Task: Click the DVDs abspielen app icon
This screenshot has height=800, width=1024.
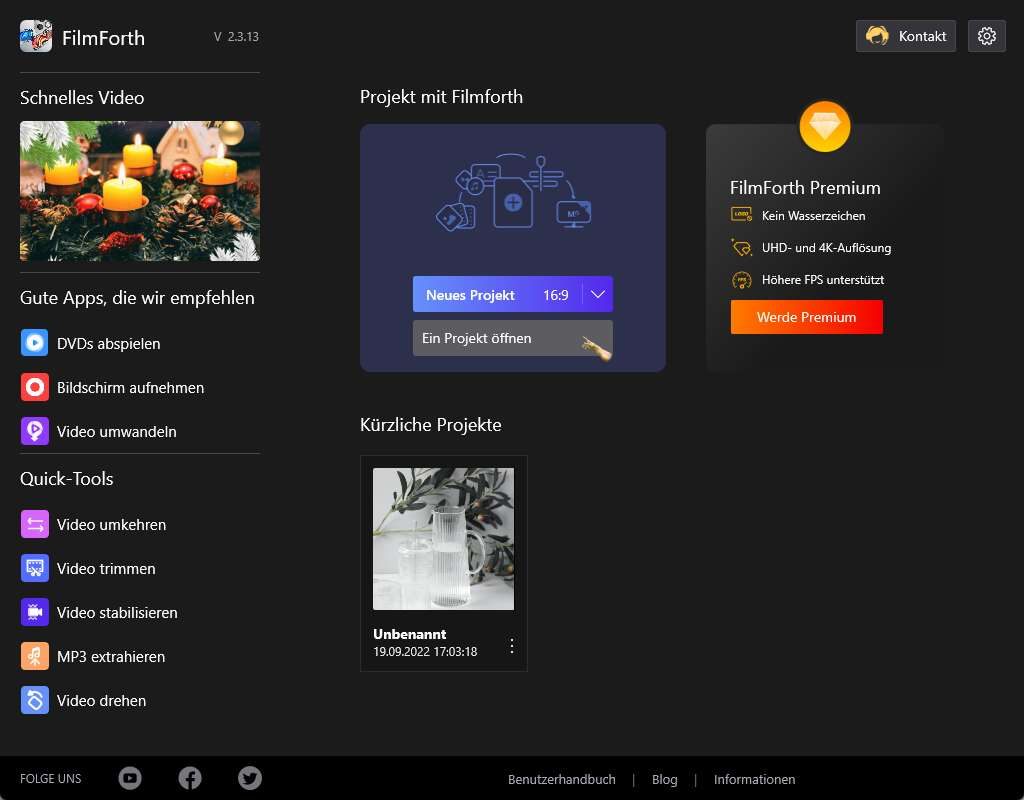Action: coord(35,343)
